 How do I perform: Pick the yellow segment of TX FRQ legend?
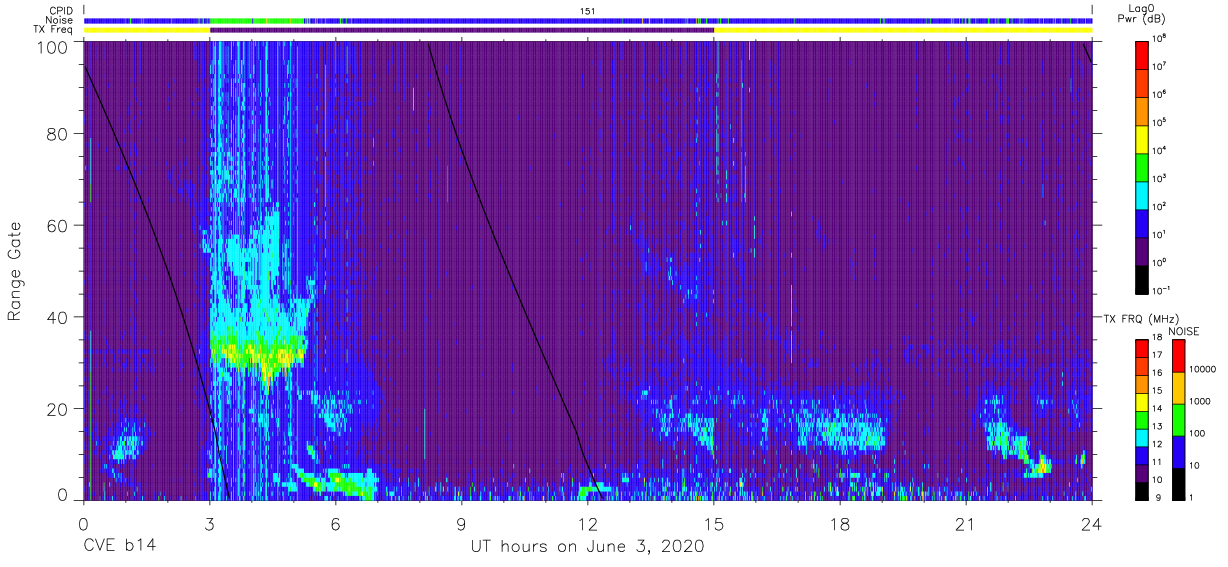pyautogui.click(x=1143, y=401)
